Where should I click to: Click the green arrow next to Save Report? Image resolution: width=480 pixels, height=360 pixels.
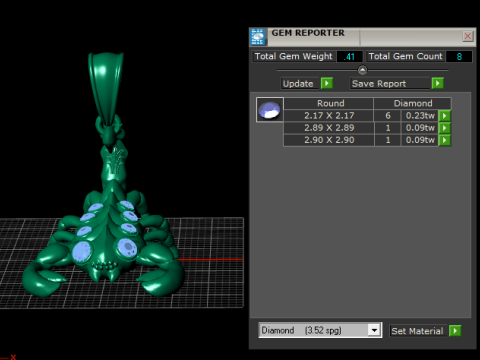437,83
